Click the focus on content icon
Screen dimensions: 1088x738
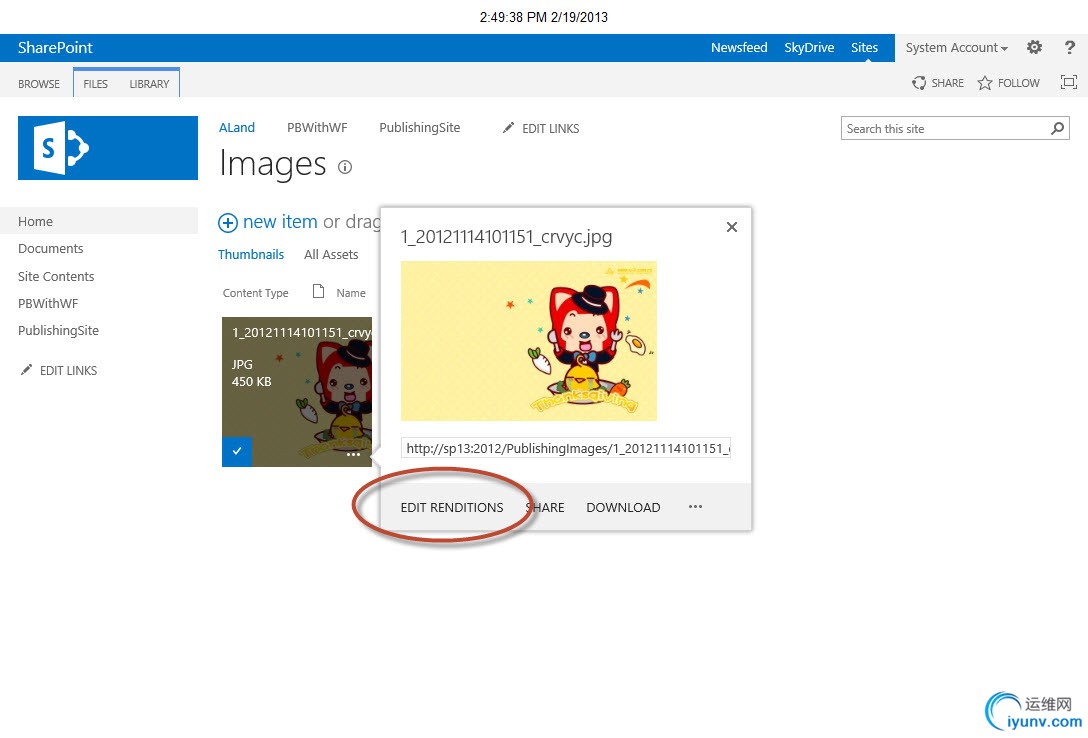[1069, 83]
